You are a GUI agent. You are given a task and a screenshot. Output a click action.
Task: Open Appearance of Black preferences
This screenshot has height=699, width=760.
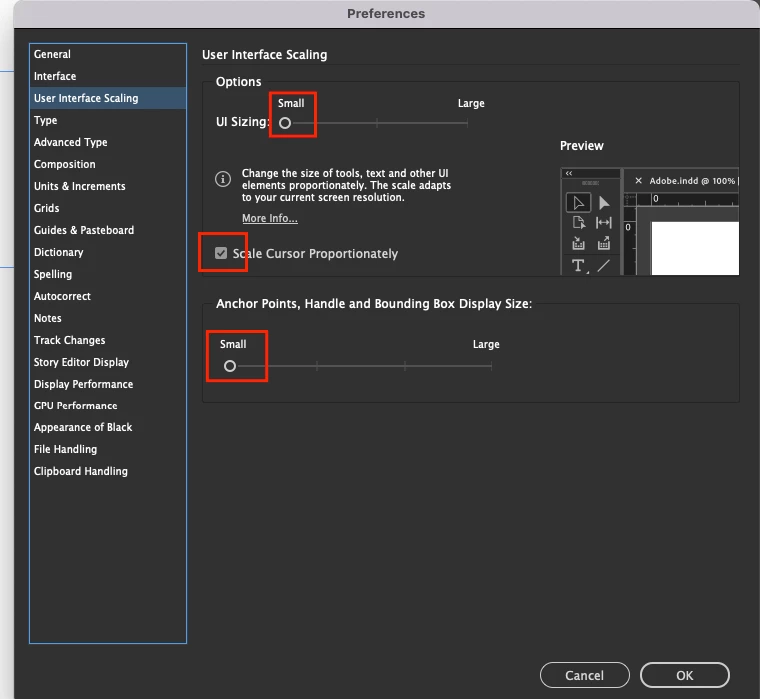(x=108, y=427)
